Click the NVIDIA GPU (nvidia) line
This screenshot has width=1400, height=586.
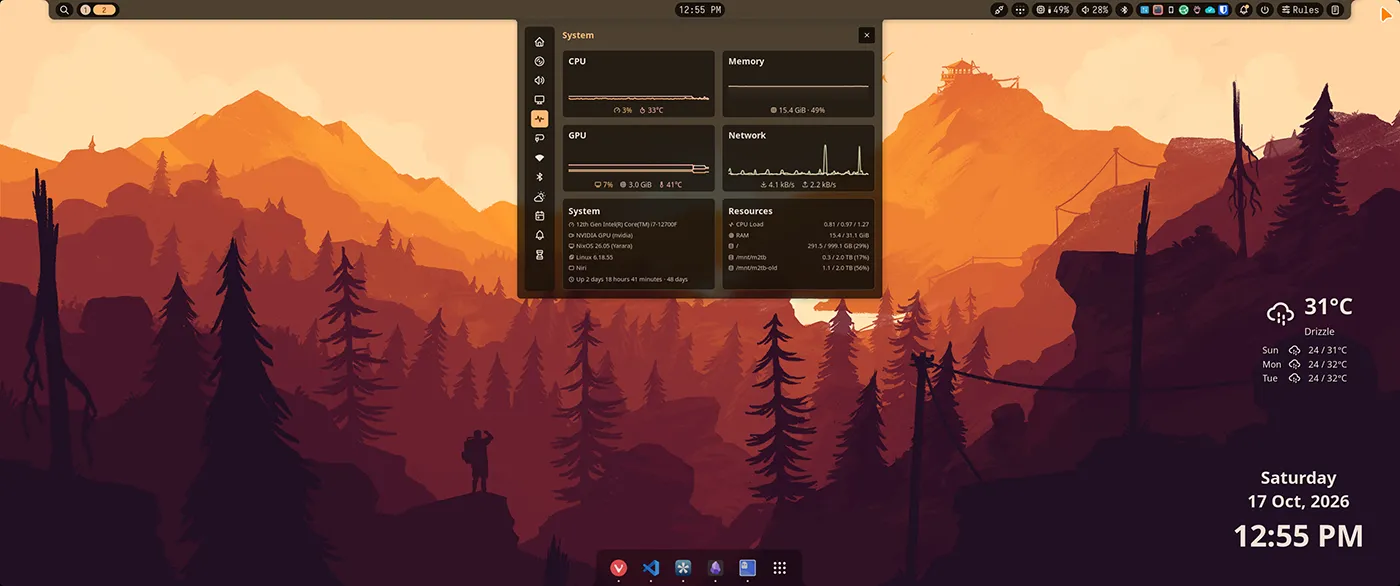pos(600,235)
